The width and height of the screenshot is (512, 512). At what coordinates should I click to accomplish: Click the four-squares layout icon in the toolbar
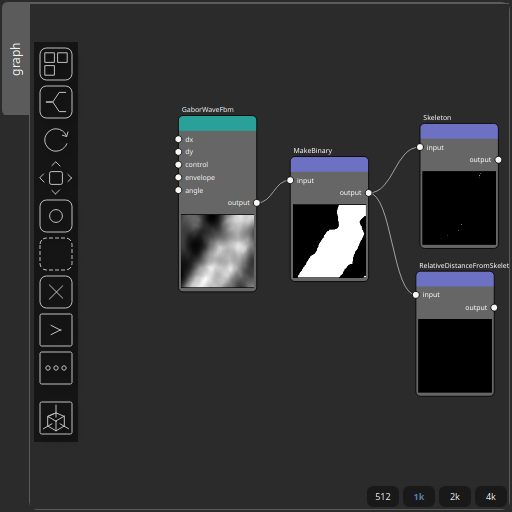[56, 64]
